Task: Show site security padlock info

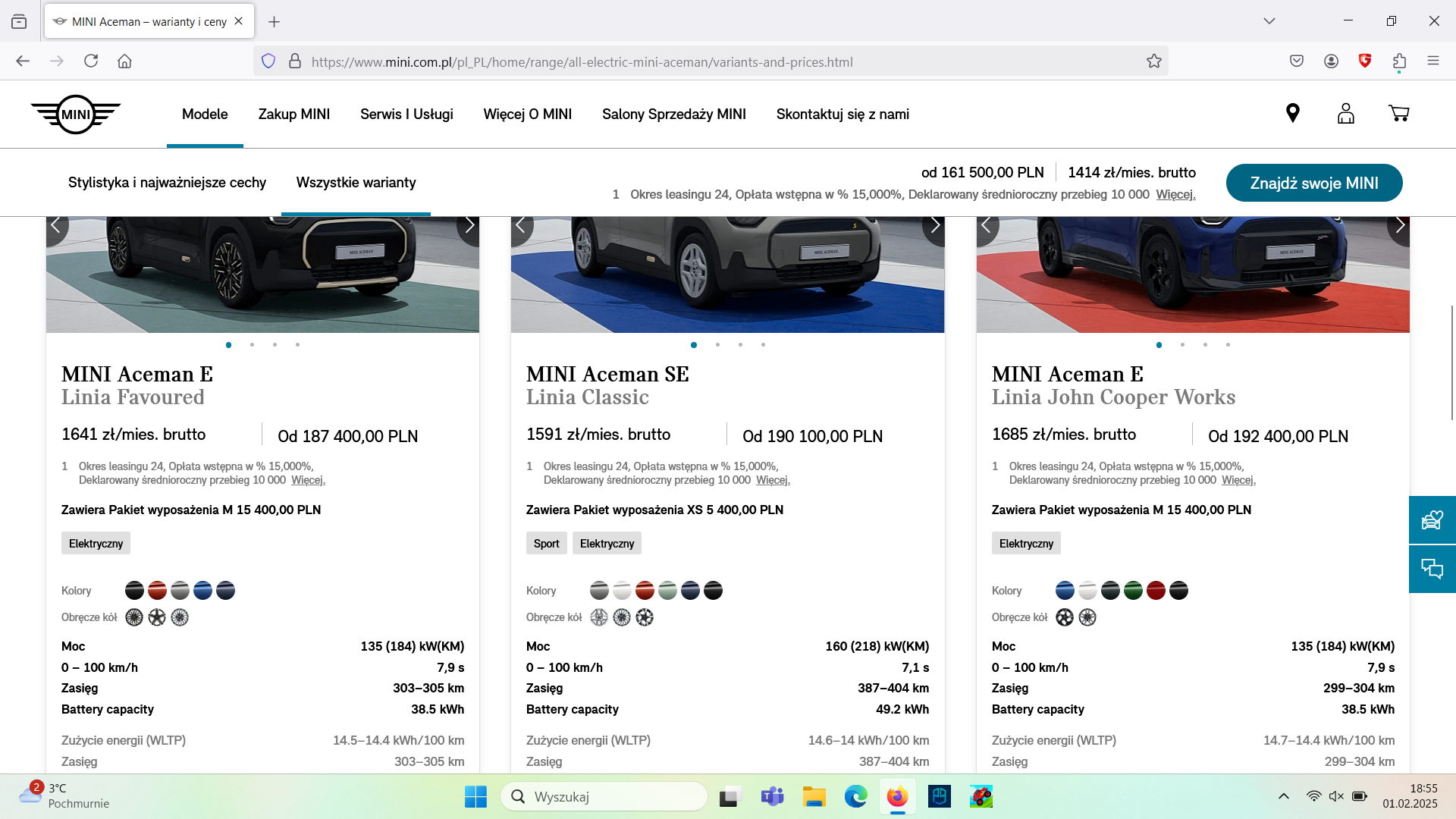Action: pyautogui.click(x=295, y=61)
